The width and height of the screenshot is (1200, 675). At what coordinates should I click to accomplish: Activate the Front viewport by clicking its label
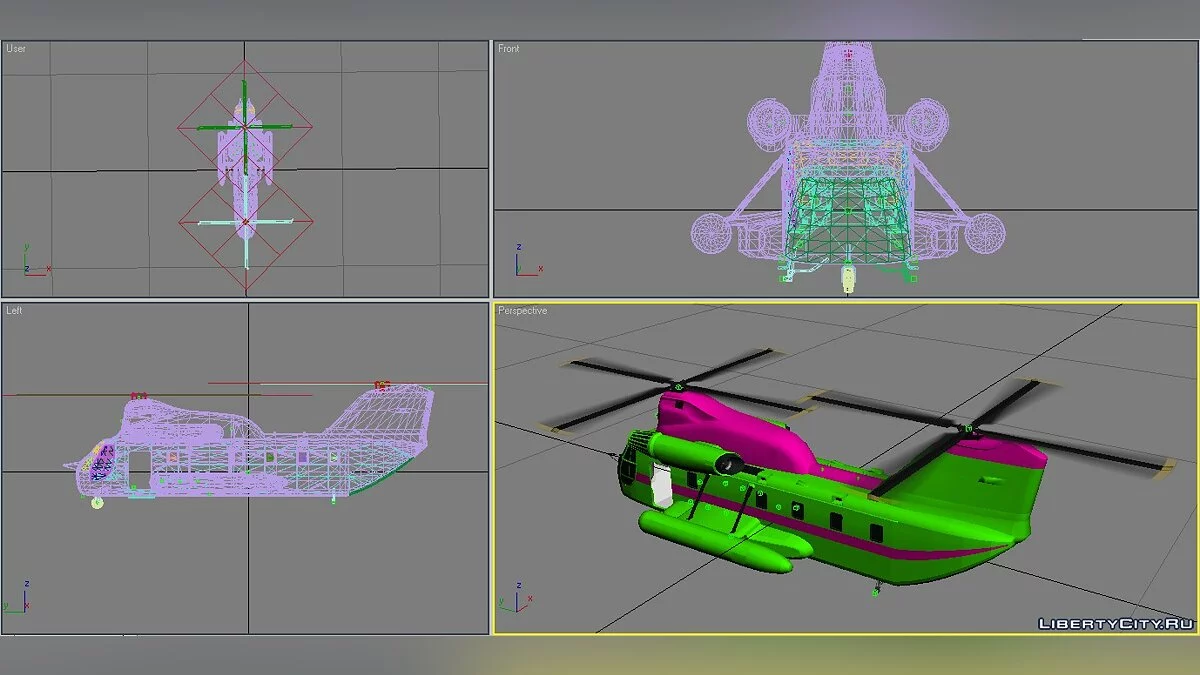coord(508,46)
